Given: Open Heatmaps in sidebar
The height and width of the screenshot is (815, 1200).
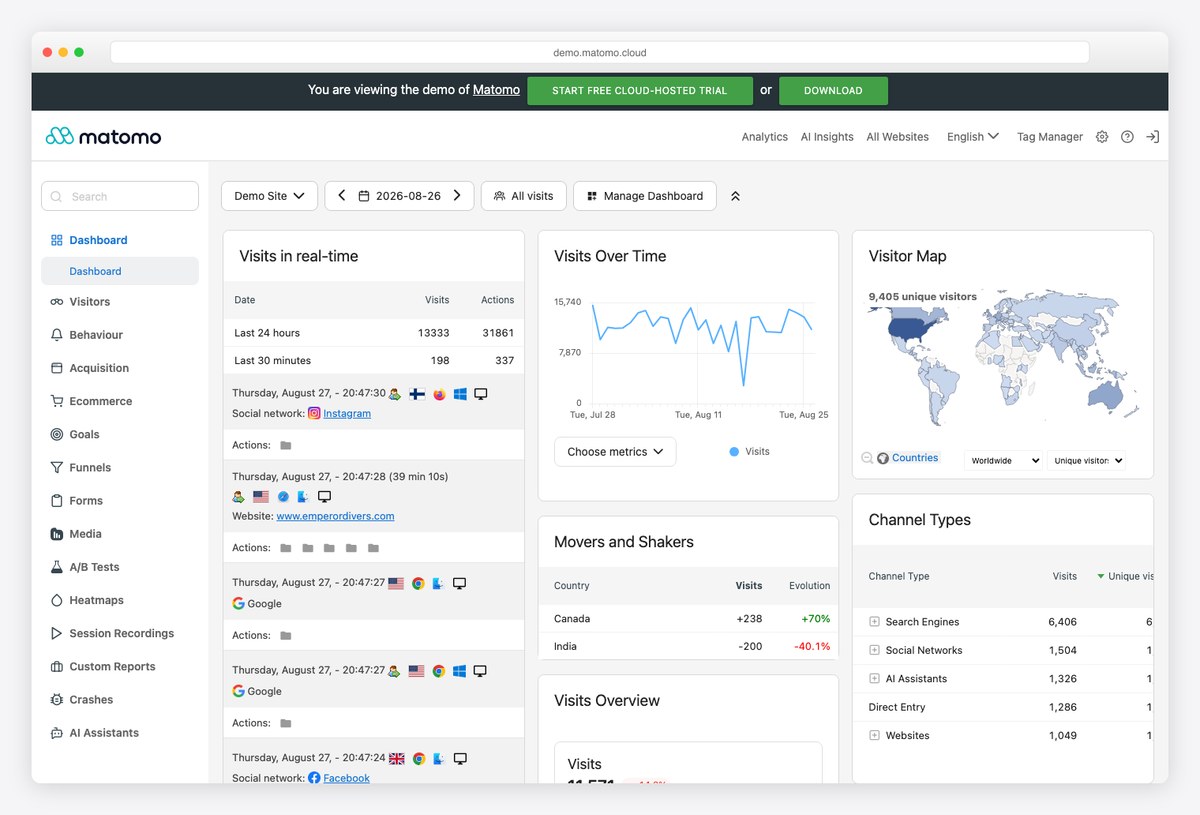Looking at the screenshot, I should pyautogui.click(x=120, y=600).
